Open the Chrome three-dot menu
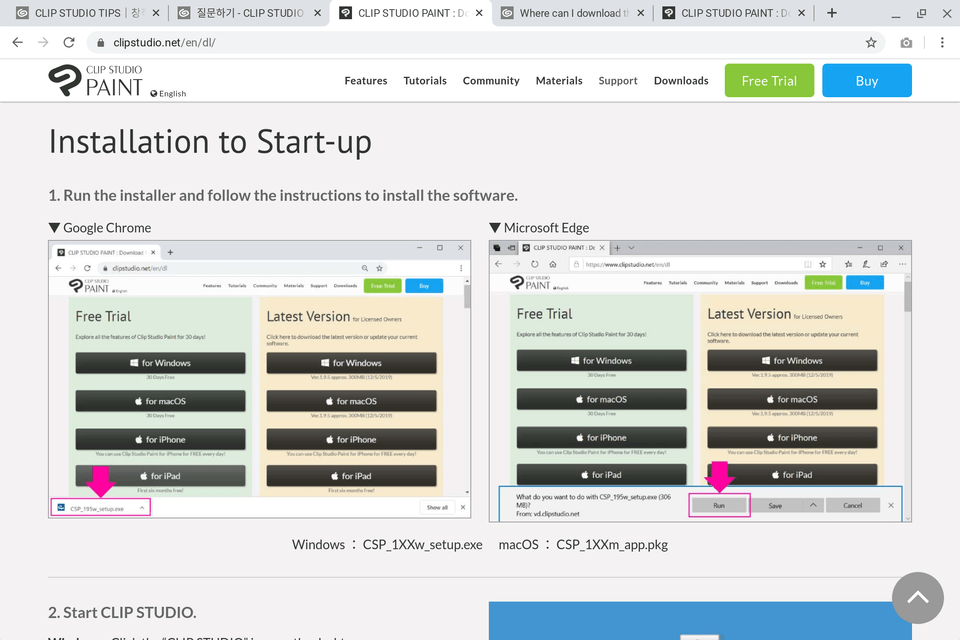Image resolution: width=960 pixels, height=640 pixels. coord(942,42)
